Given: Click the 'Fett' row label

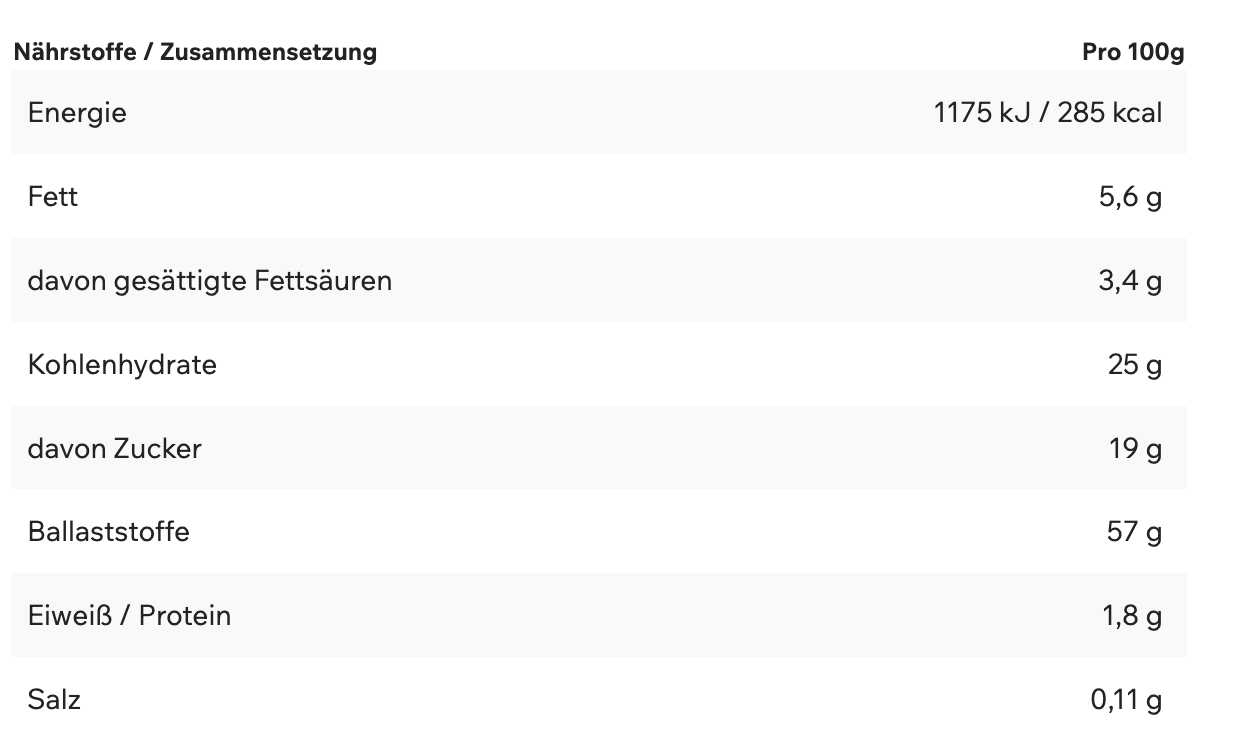Looking at the screenshot, I should coord(53,196).
